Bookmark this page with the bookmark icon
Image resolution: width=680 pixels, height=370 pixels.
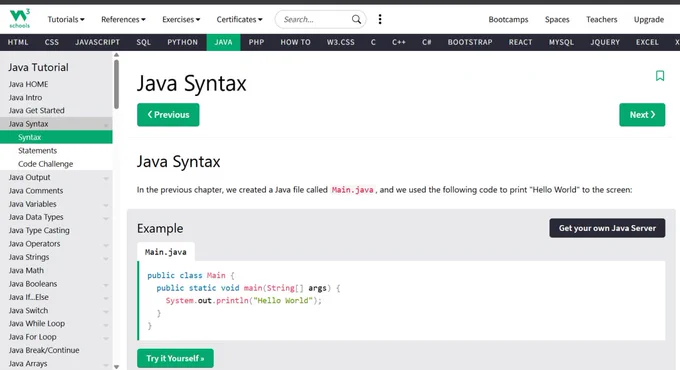(x=660, y=76)
